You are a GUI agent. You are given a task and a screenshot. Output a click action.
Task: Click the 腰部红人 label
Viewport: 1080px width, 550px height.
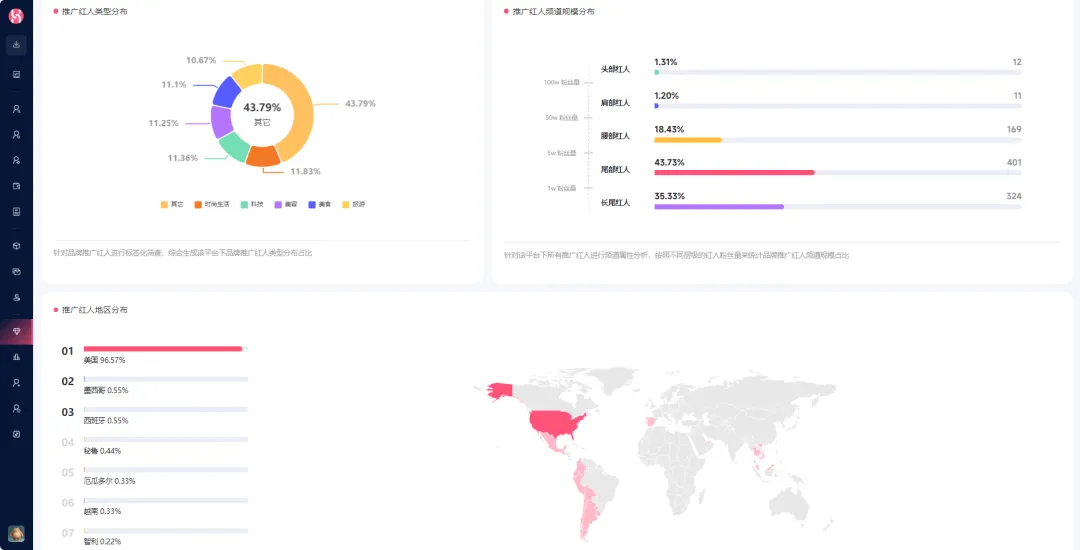(x=615, y=136)
